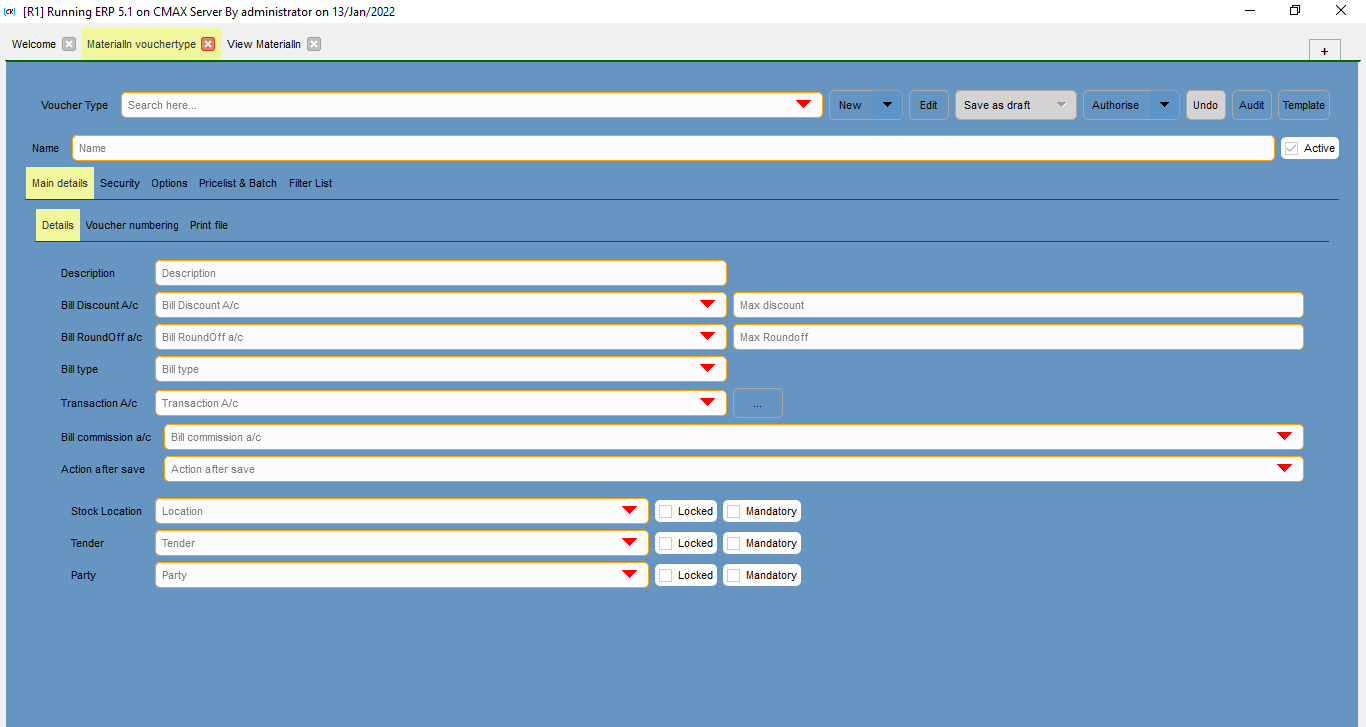
Task: Click the Template button
Action: click(1304, 105)
